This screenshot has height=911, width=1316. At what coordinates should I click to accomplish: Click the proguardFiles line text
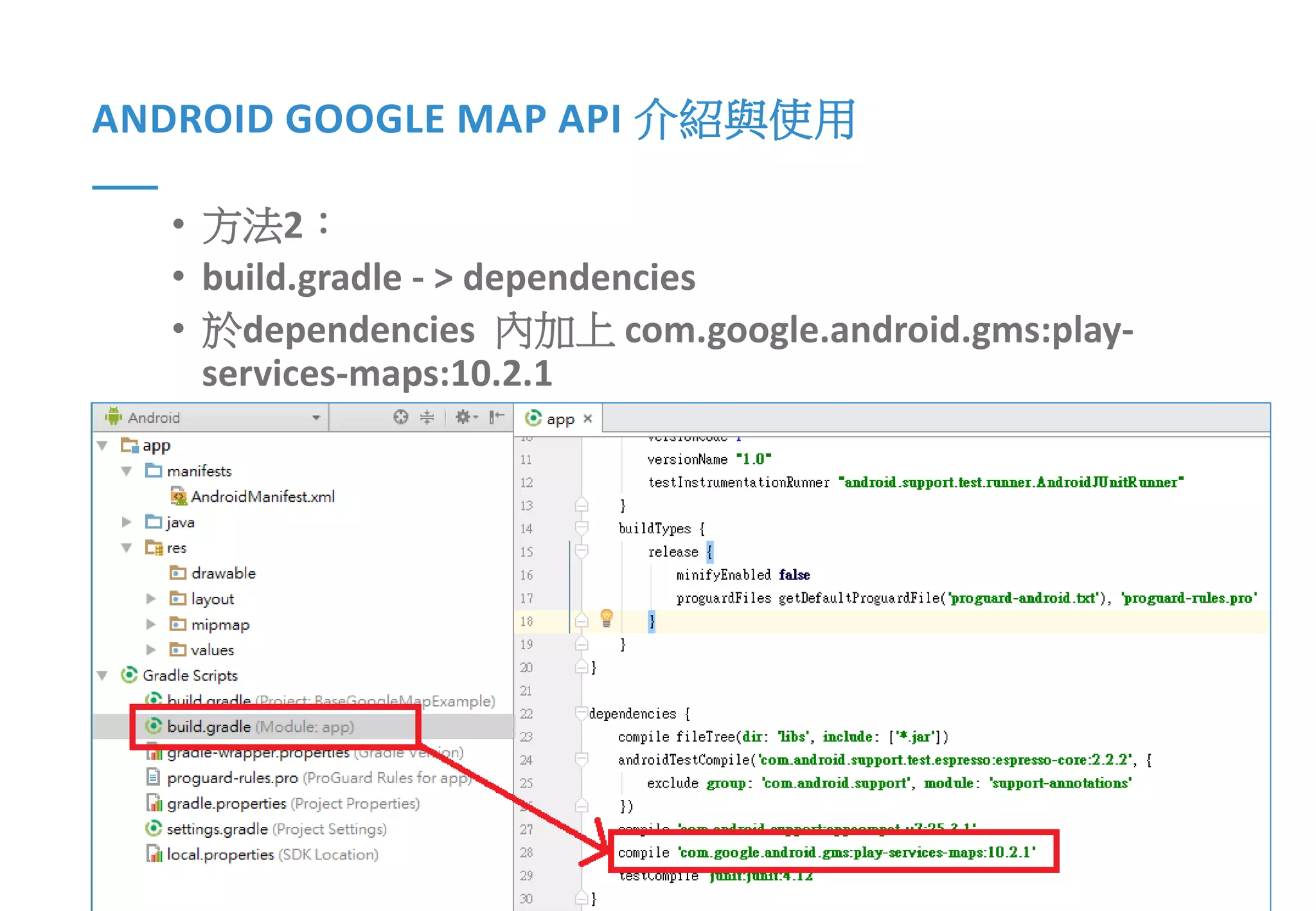pos(967,598)
